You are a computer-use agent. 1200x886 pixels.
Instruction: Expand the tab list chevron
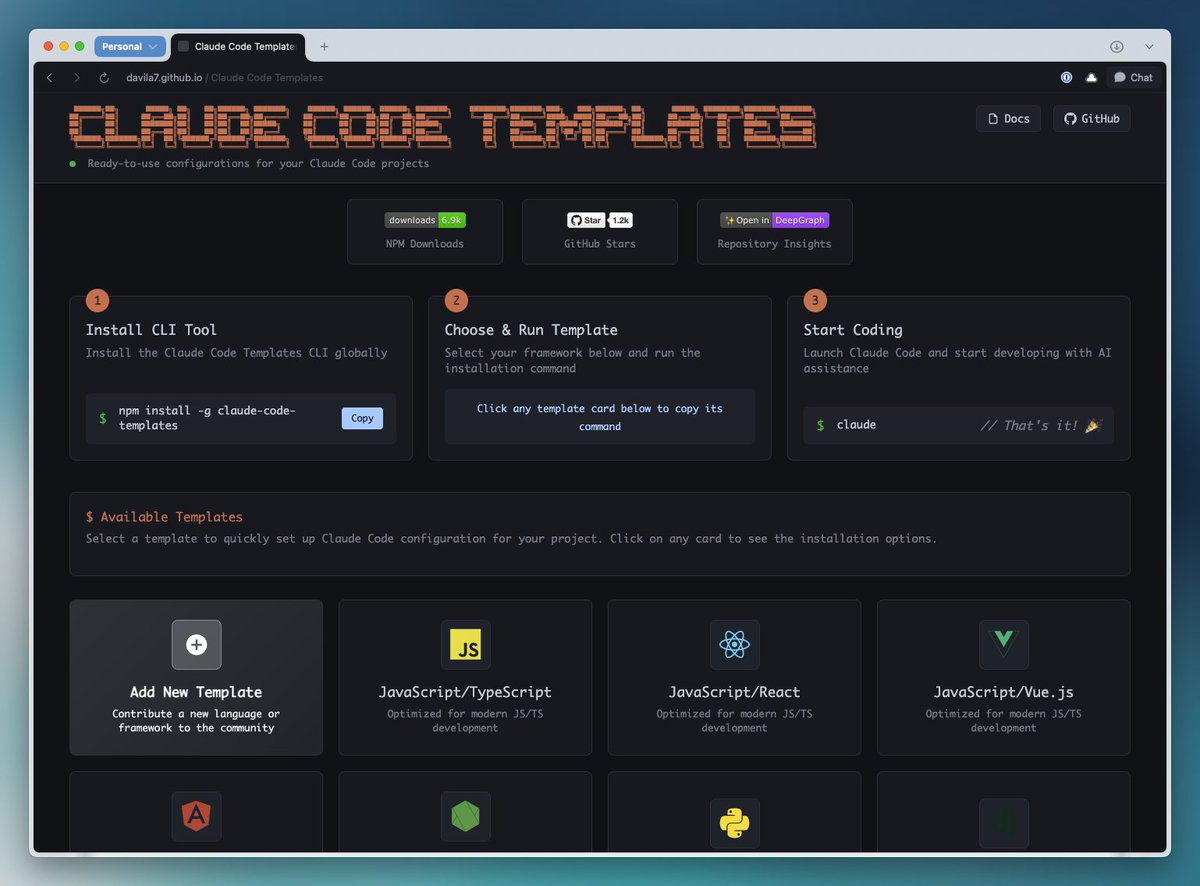coord(1149,46)
